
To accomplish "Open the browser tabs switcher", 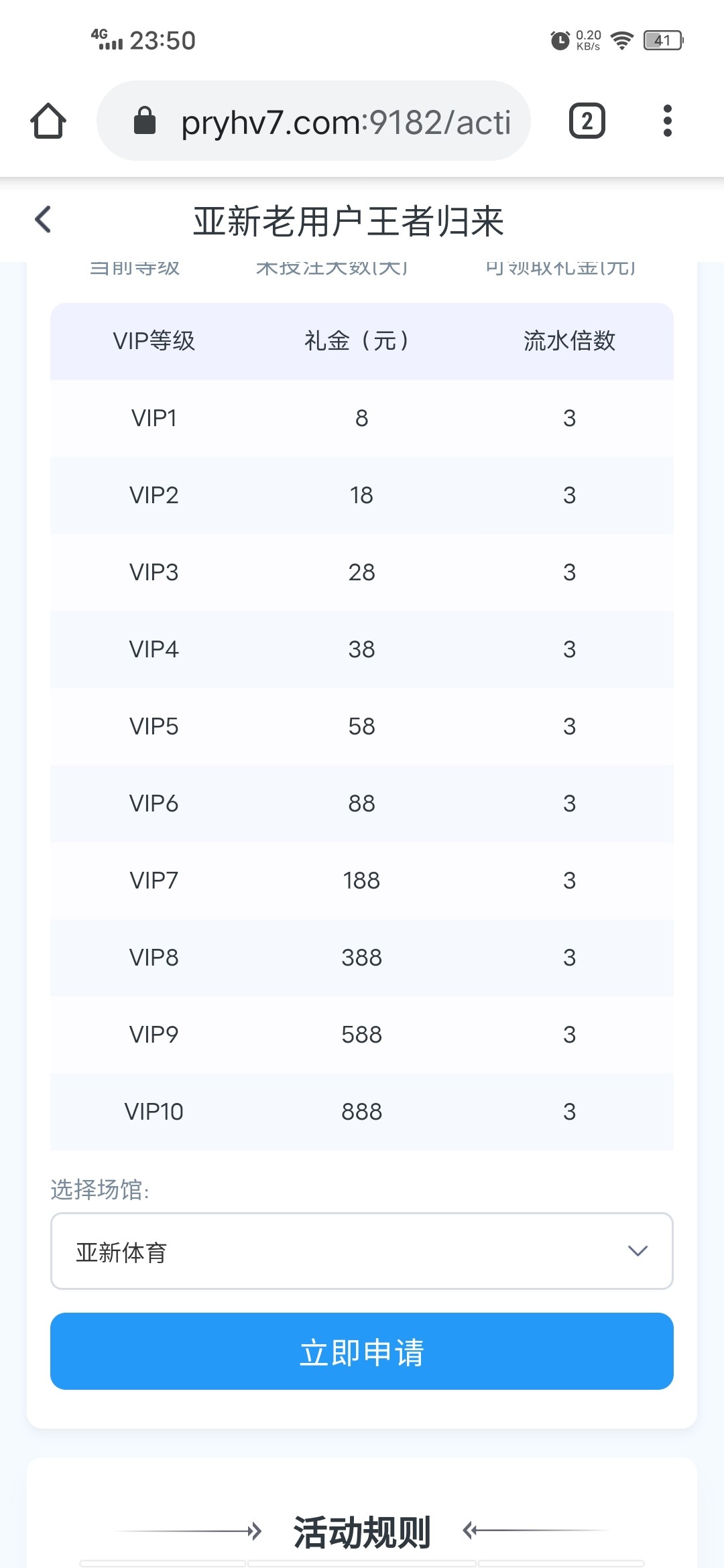I will (x=587, y=121).
